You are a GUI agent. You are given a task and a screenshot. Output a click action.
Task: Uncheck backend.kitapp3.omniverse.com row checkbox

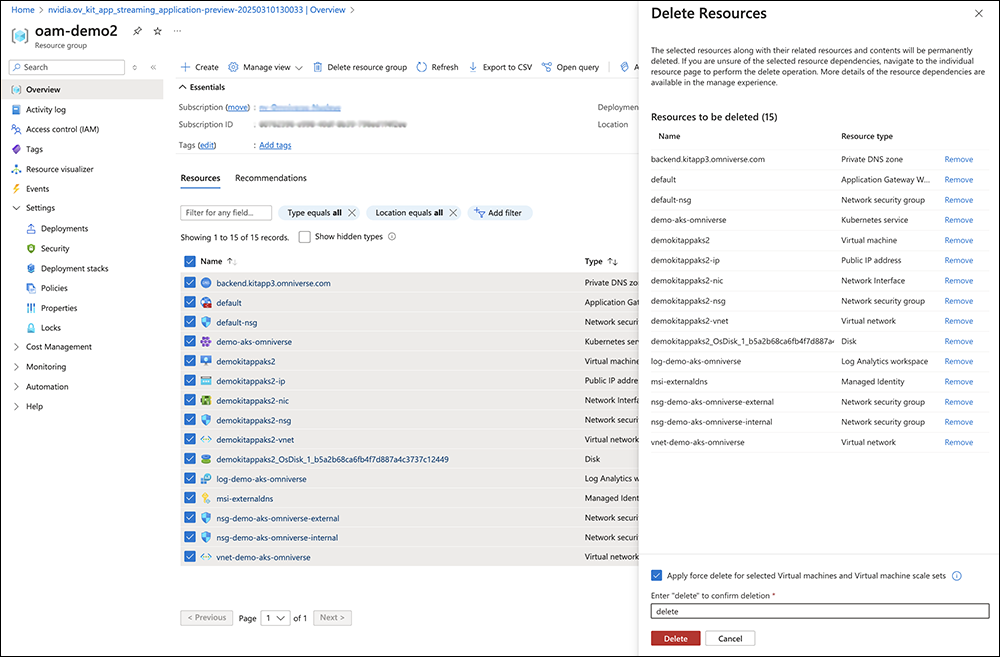pyautogui.click(x=189, y=283)
